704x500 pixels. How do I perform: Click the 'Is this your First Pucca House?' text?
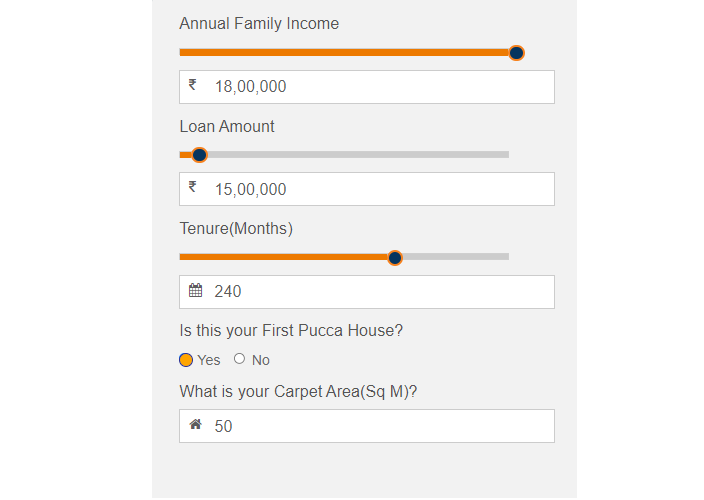pyautogui.click(x=291, y=331)
